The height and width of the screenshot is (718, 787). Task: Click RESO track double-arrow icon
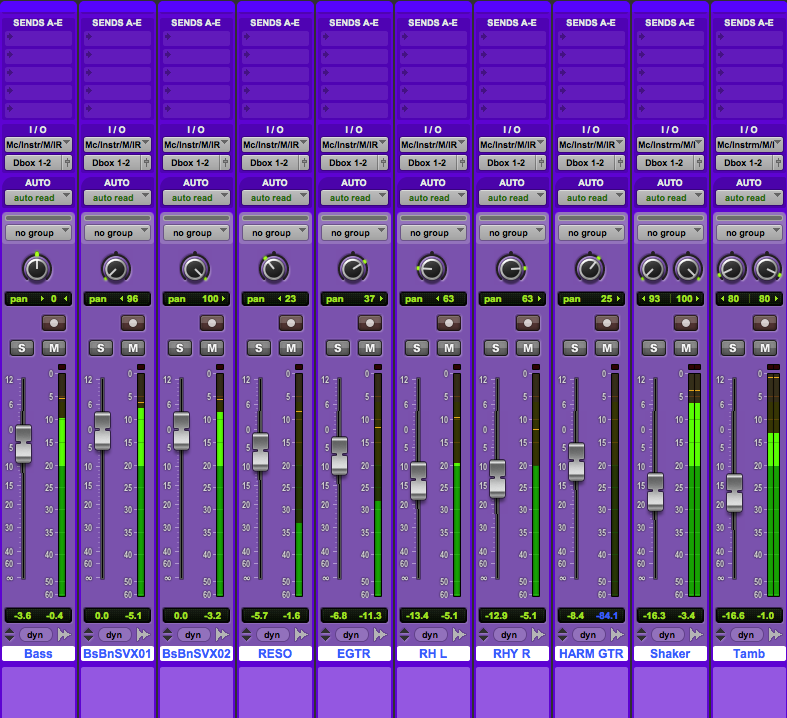click(301, 635)
